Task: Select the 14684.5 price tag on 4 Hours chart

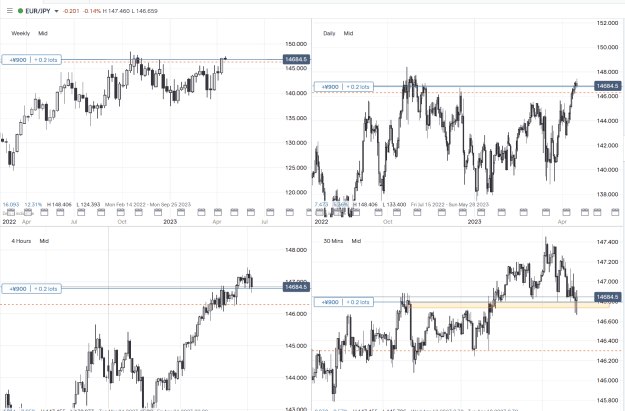Action: [x=296, y=287]
